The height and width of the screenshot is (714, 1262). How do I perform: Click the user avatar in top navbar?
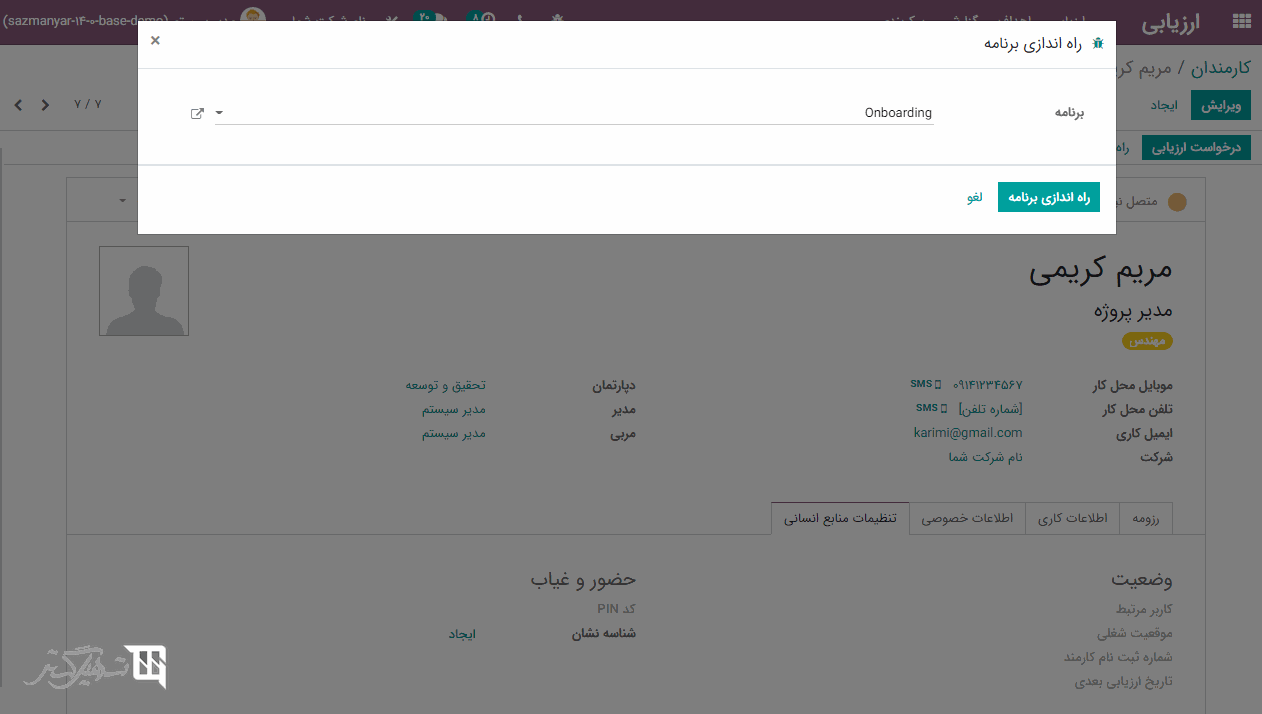coord(253,19)
